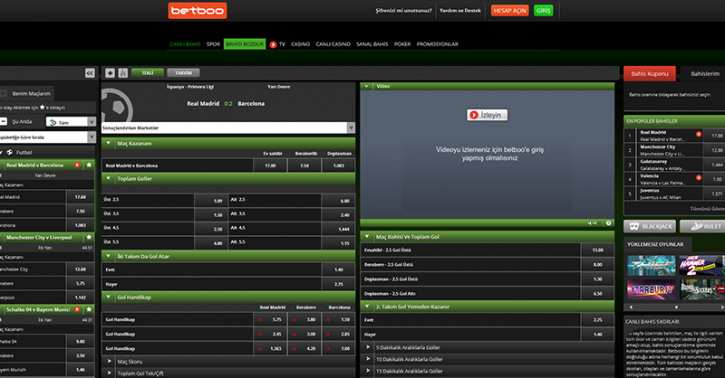
Task: Click live stream icon on Schalke 04 row
Action: tap(77, 310)
